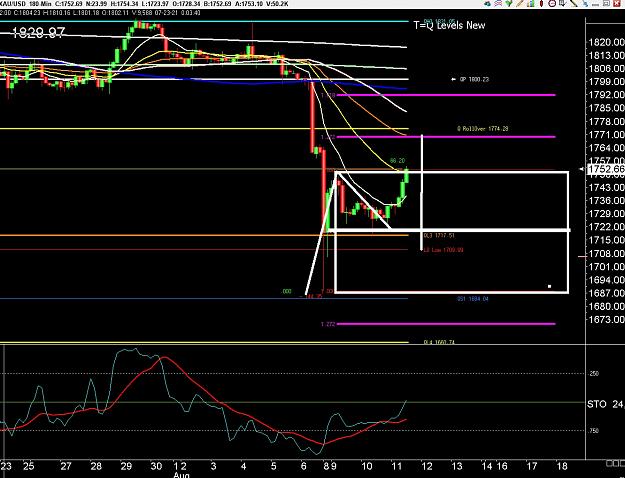Image resolution: width=625 pixels, height=478 pixels.
Task: Click the red-blue wavy lines indicator icon
Action: coord(498,3)
